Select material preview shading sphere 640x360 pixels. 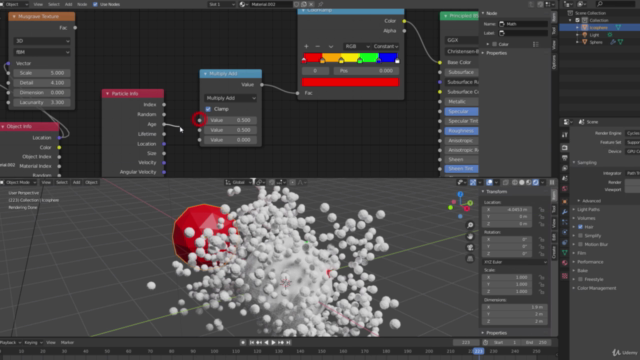[529, 182]
